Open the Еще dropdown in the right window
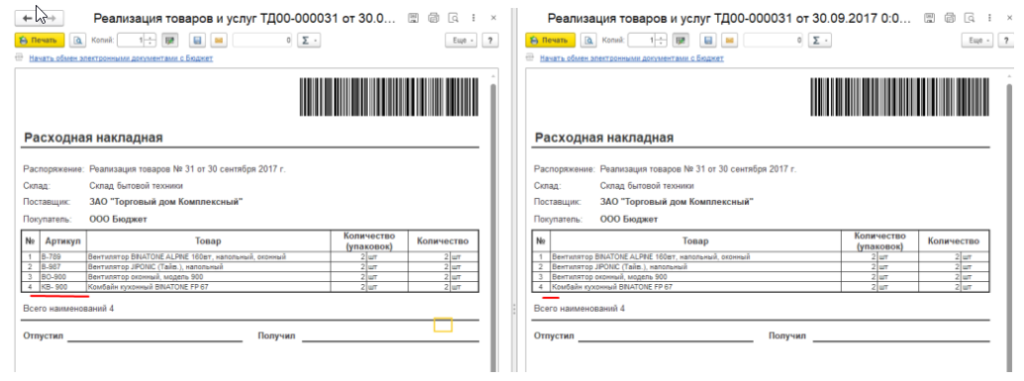1024x381 pixels. click(977, 41)
